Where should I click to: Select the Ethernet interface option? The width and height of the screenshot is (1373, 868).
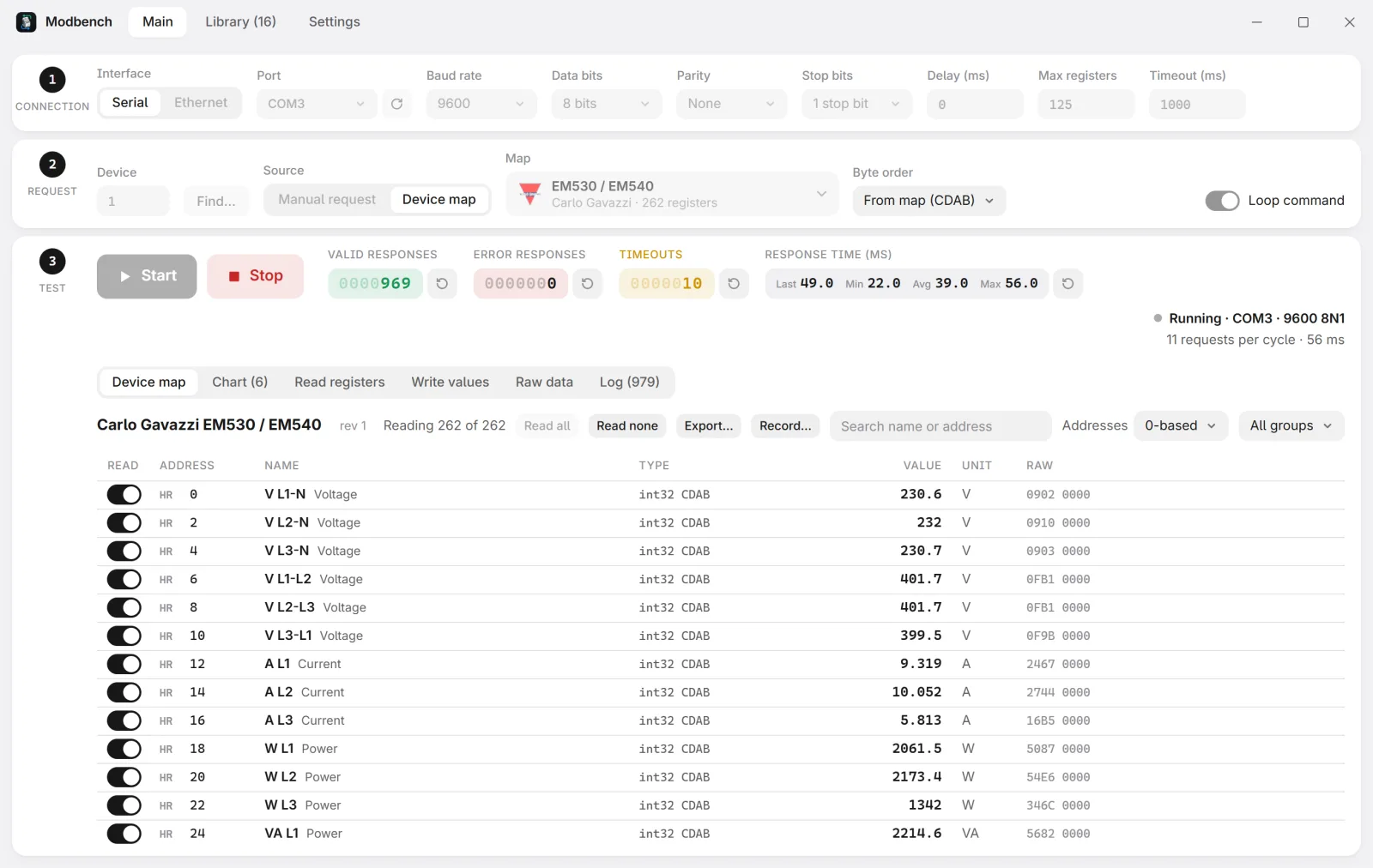coord(201,103)
